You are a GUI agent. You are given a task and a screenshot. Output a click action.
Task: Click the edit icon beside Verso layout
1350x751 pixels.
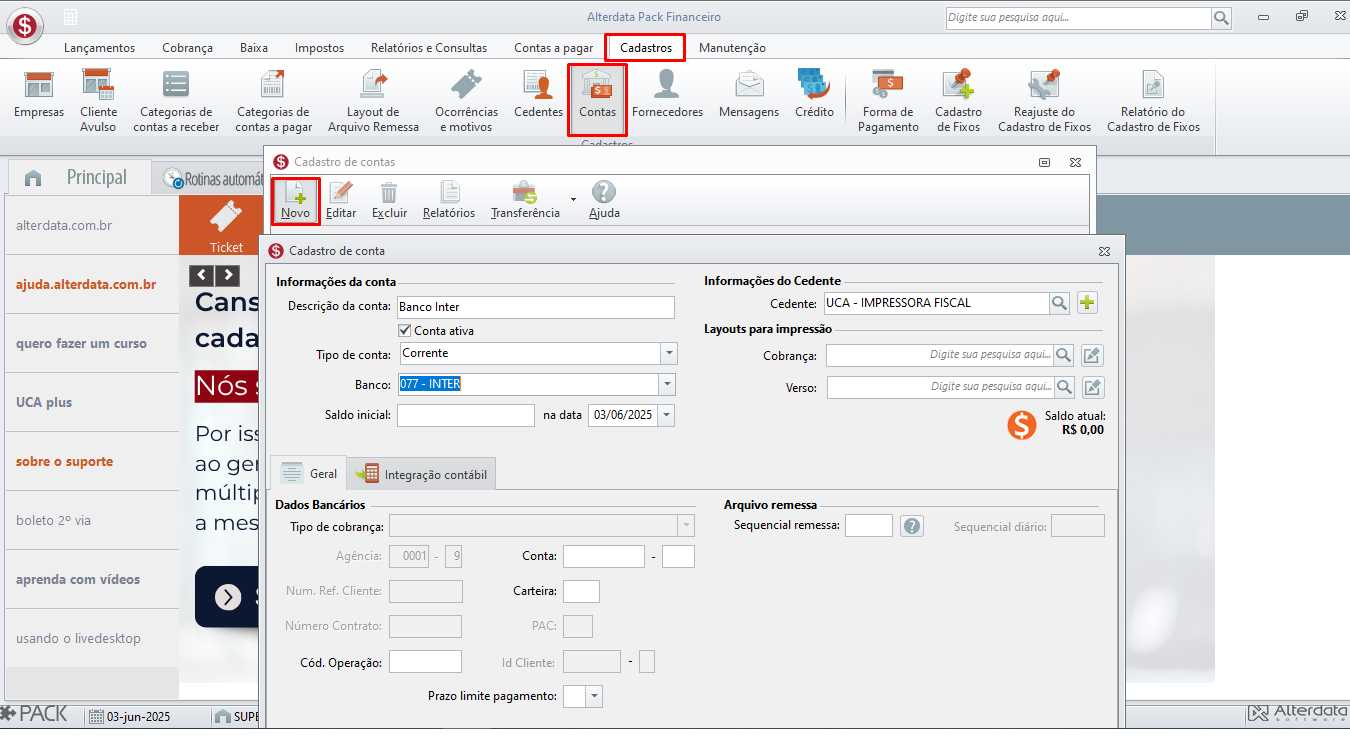click(x=1093, y=387)
